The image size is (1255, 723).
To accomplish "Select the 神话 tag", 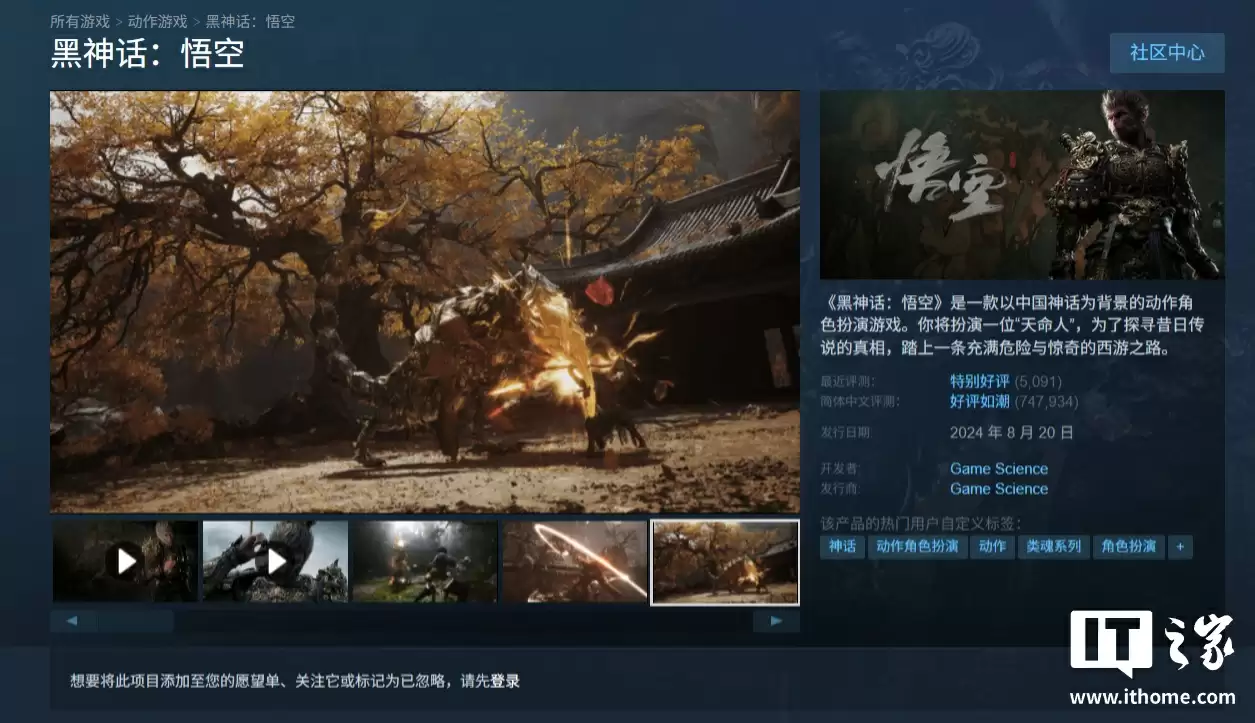I will pyautogui.click(x=842, y=546).
